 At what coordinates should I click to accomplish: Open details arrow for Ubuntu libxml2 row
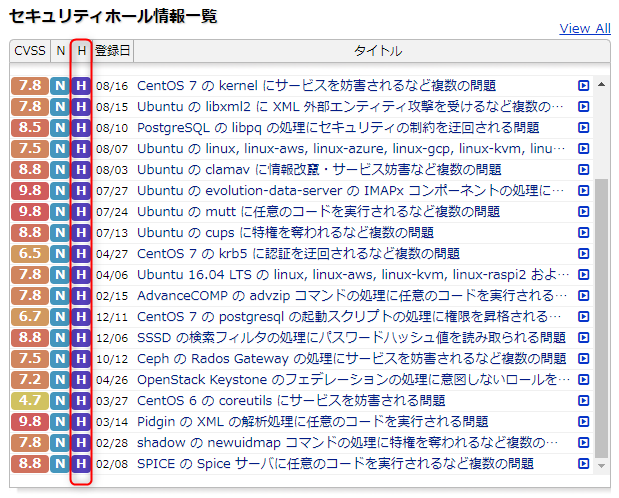[583, 107]
